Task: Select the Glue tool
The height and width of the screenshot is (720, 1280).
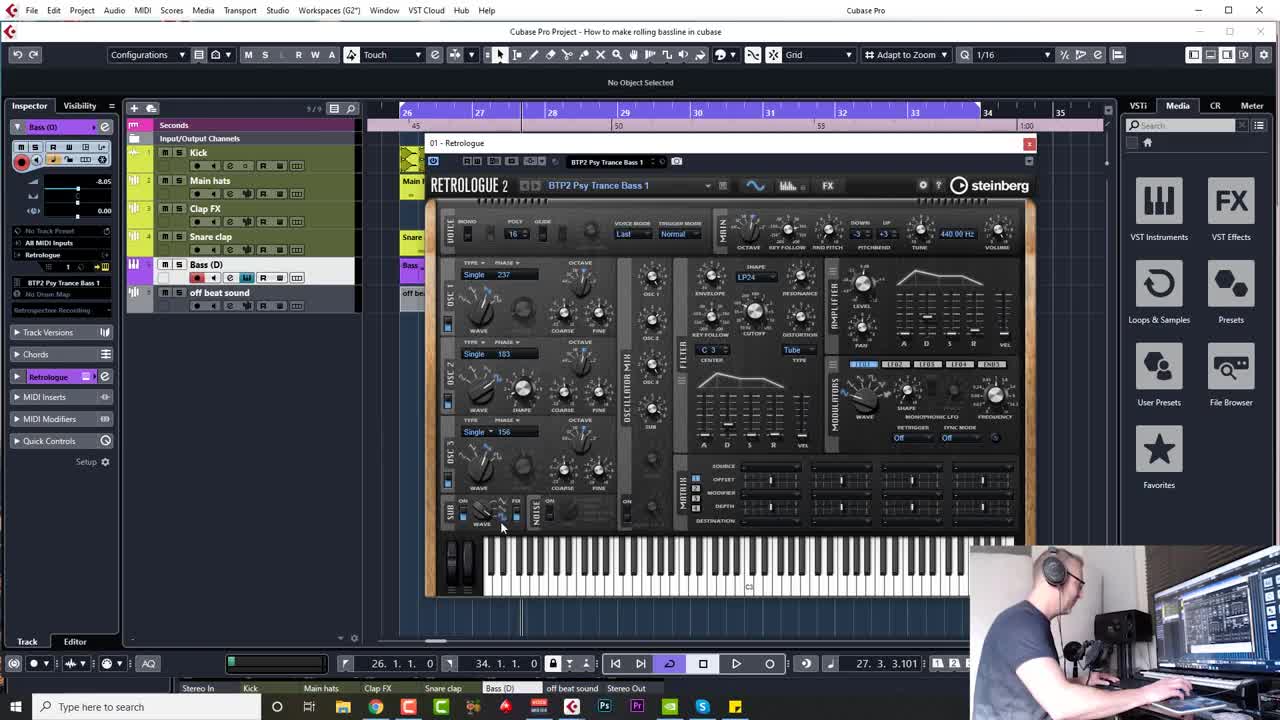Action: pyautogui.click(x=583, y=55)
